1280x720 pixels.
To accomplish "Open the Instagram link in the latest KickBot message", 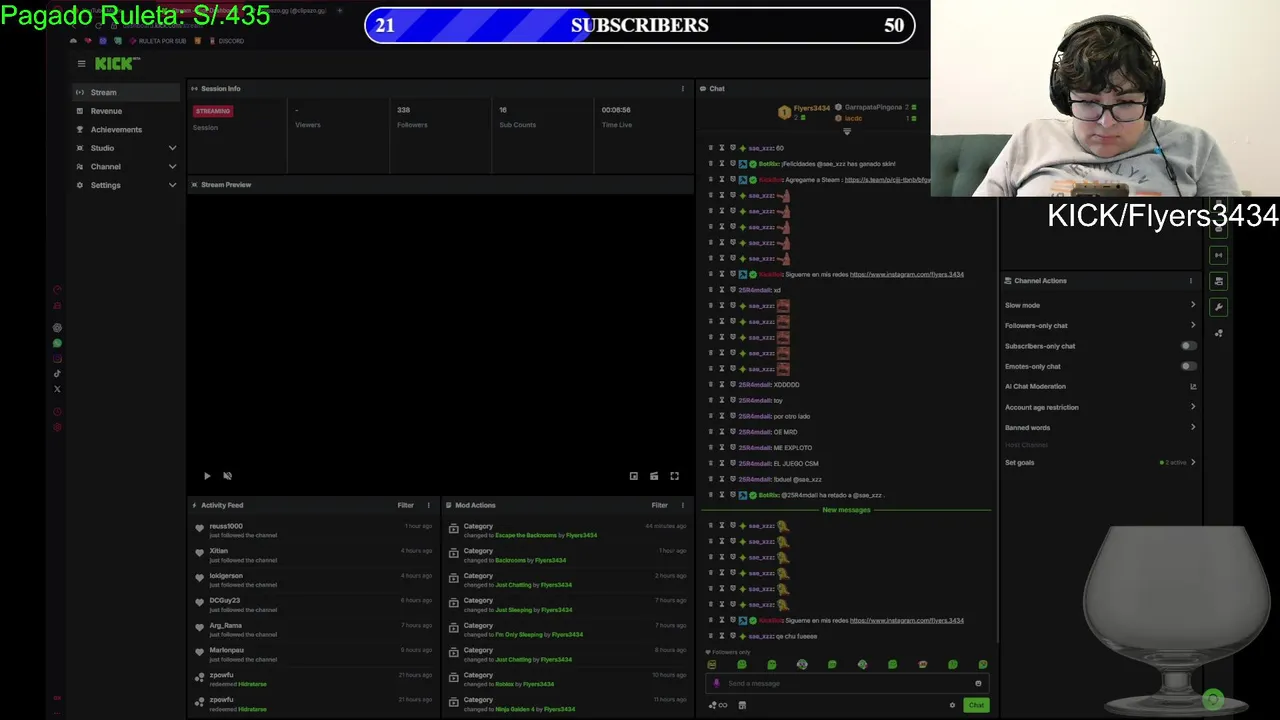I will 907,620.
